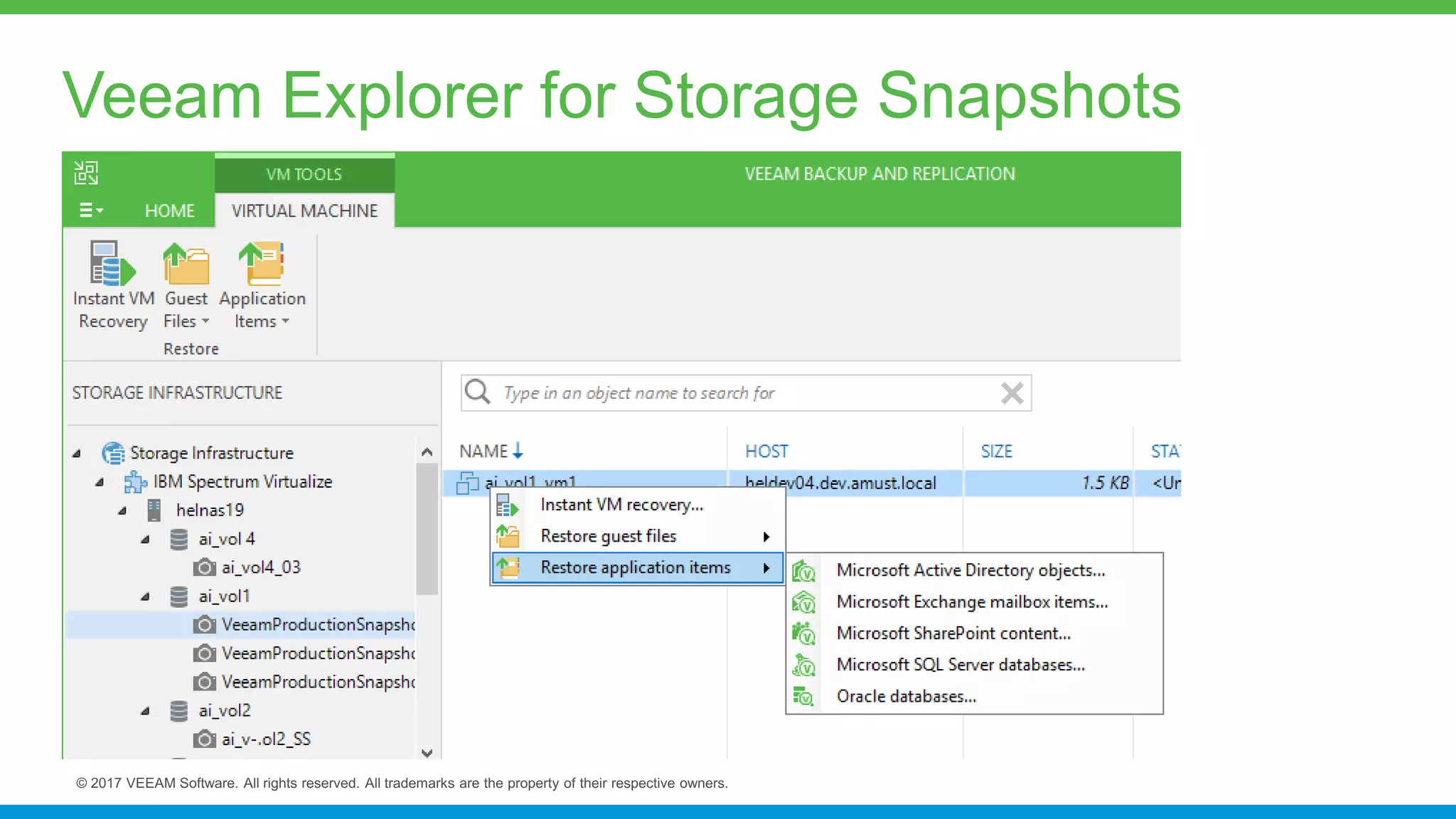Click the SQL Server databases icon
The height and width of the screenshot is (819, 1456).
(x=803, y=665)
